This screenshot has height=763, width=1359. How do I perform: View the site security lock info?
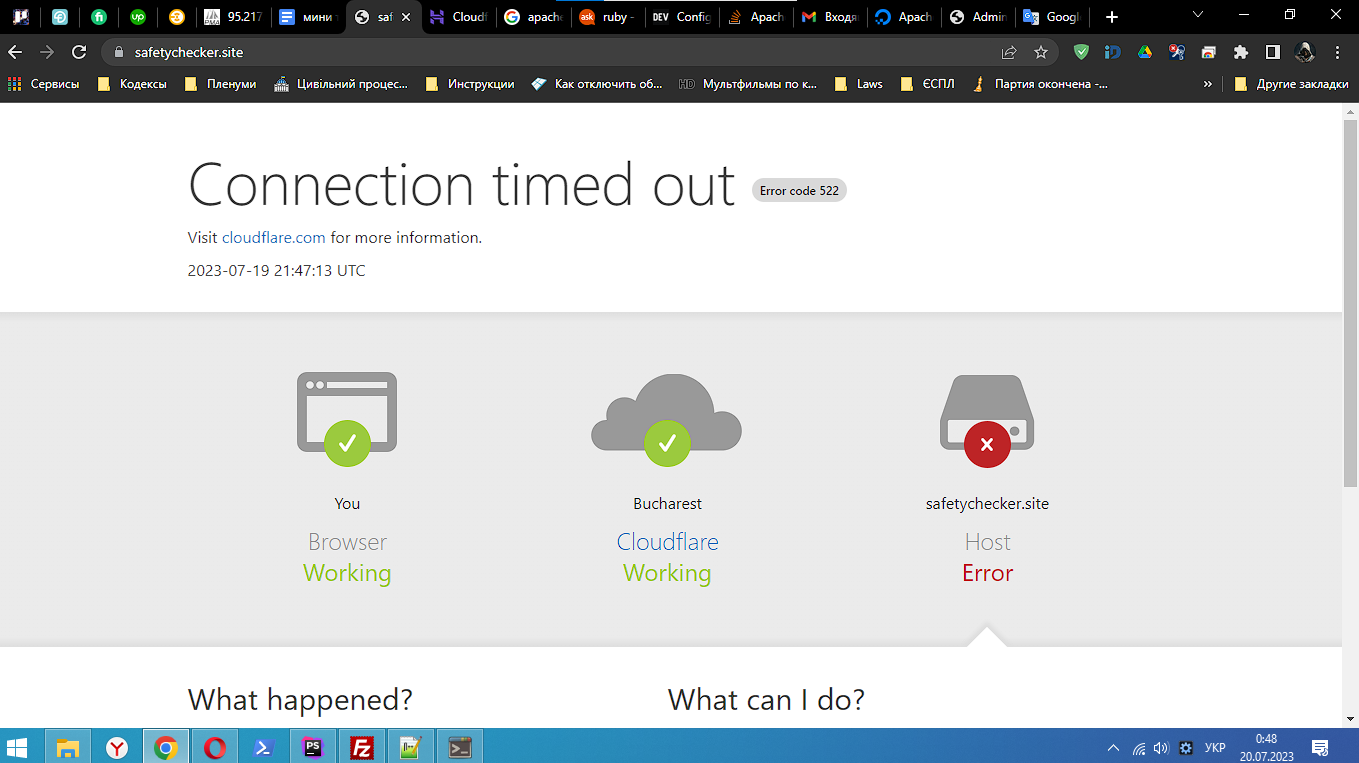[x=118, y=52]
